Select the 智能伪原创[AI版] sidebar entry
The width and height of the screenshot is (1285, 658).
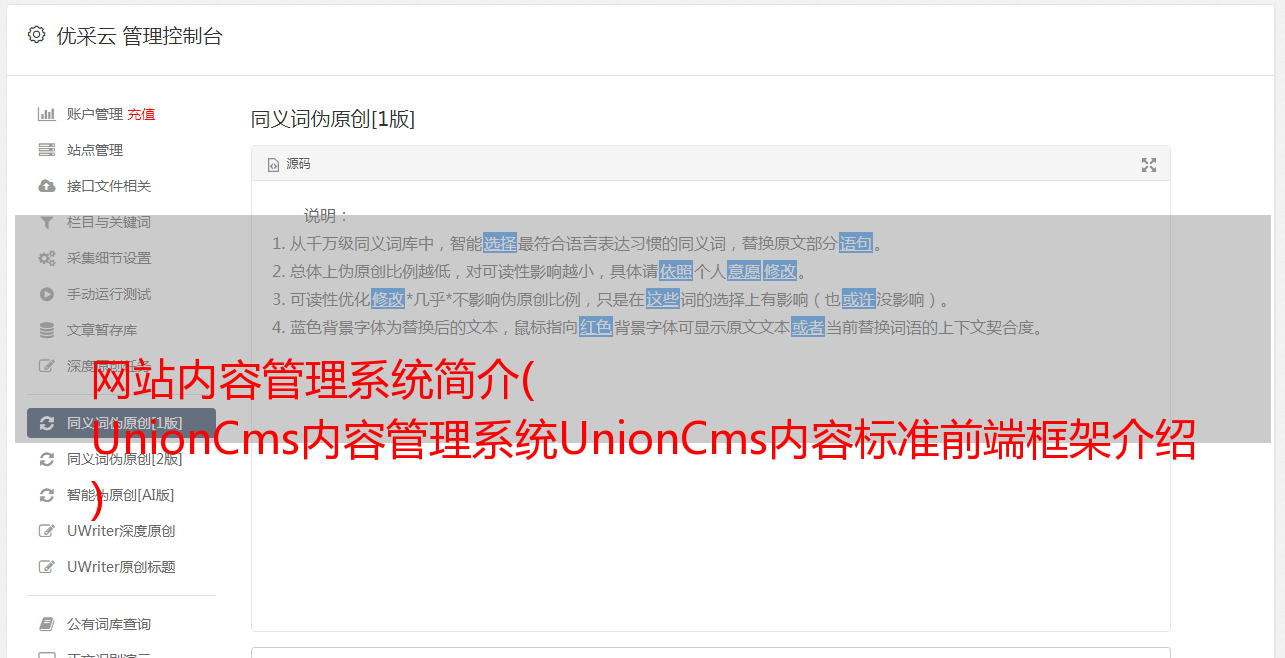point(120,495)
